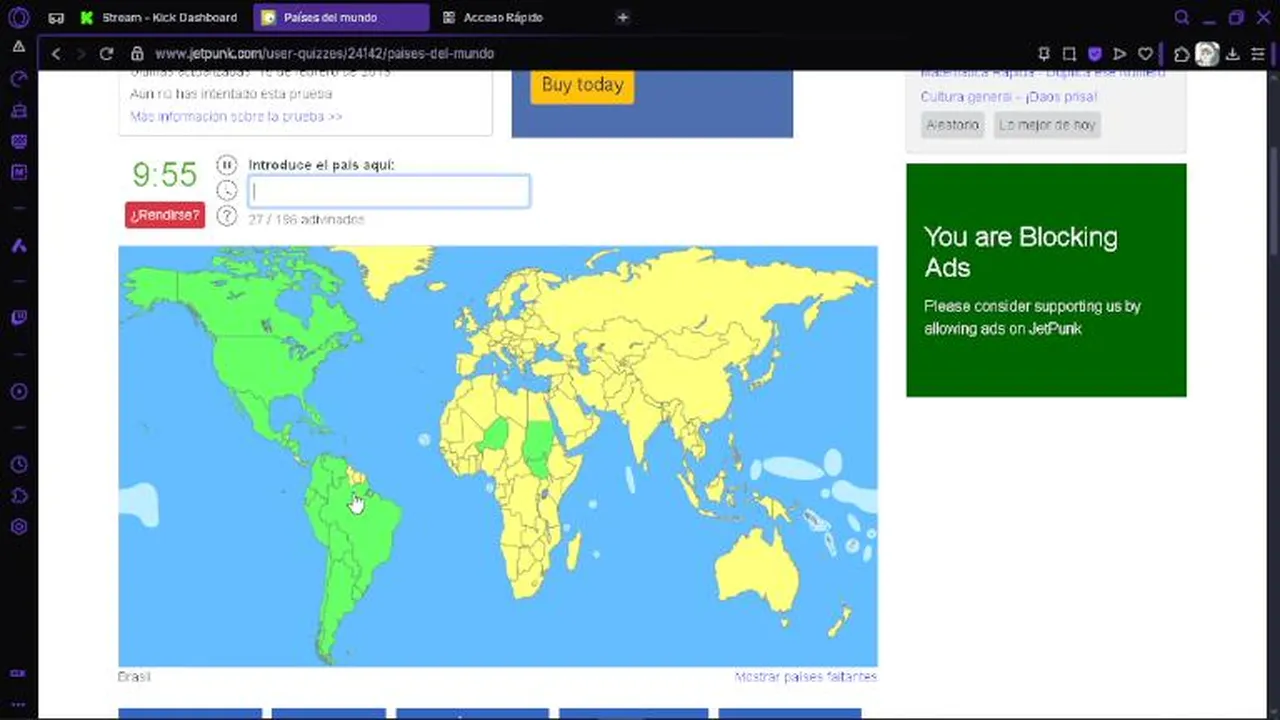The width and height of the screenshot is (1280, 720).
Task: Click the Buy today button
Action: (582, 85)
